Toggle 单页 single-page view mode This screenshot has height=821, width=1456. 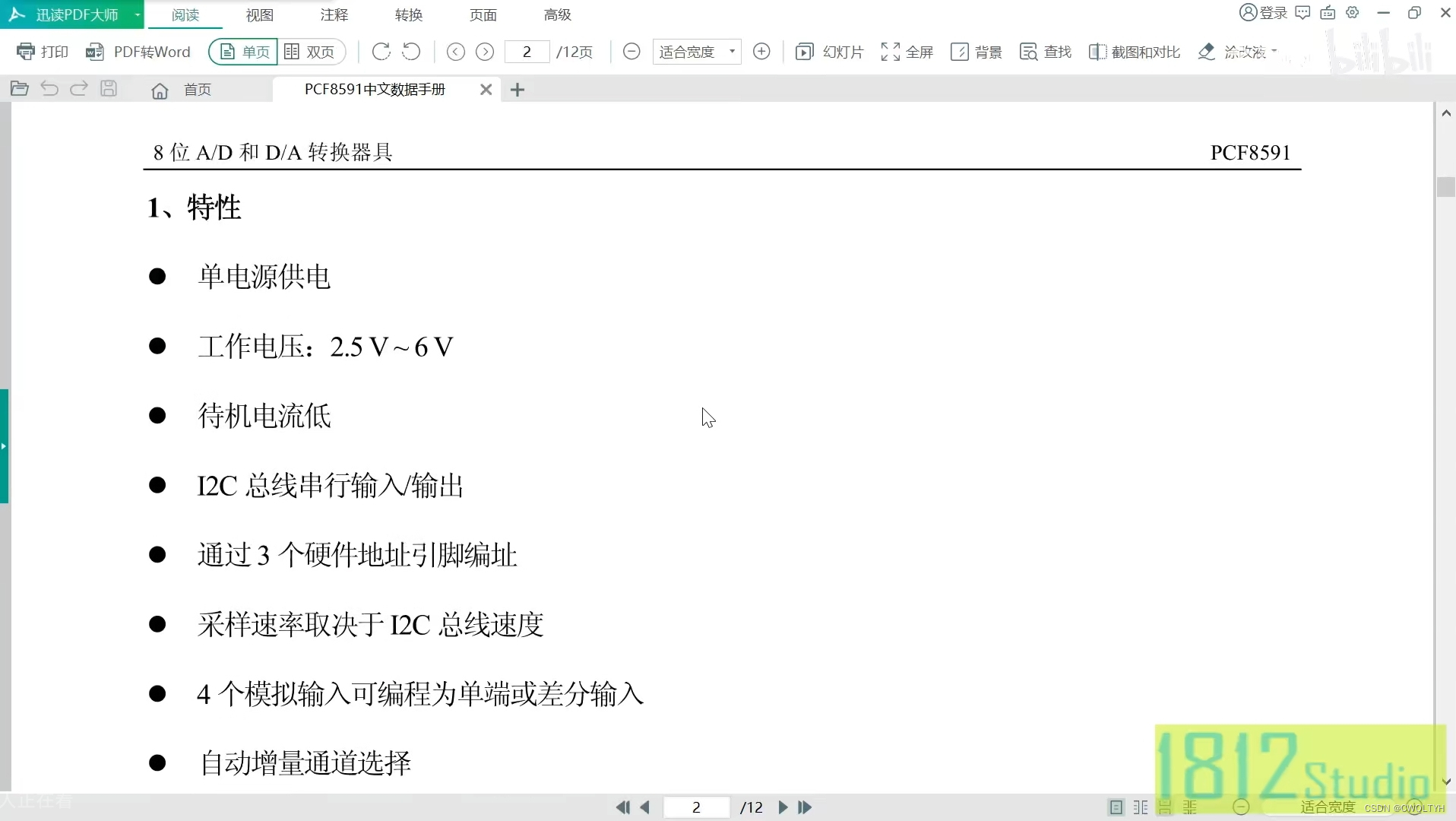tap(242, 52)
